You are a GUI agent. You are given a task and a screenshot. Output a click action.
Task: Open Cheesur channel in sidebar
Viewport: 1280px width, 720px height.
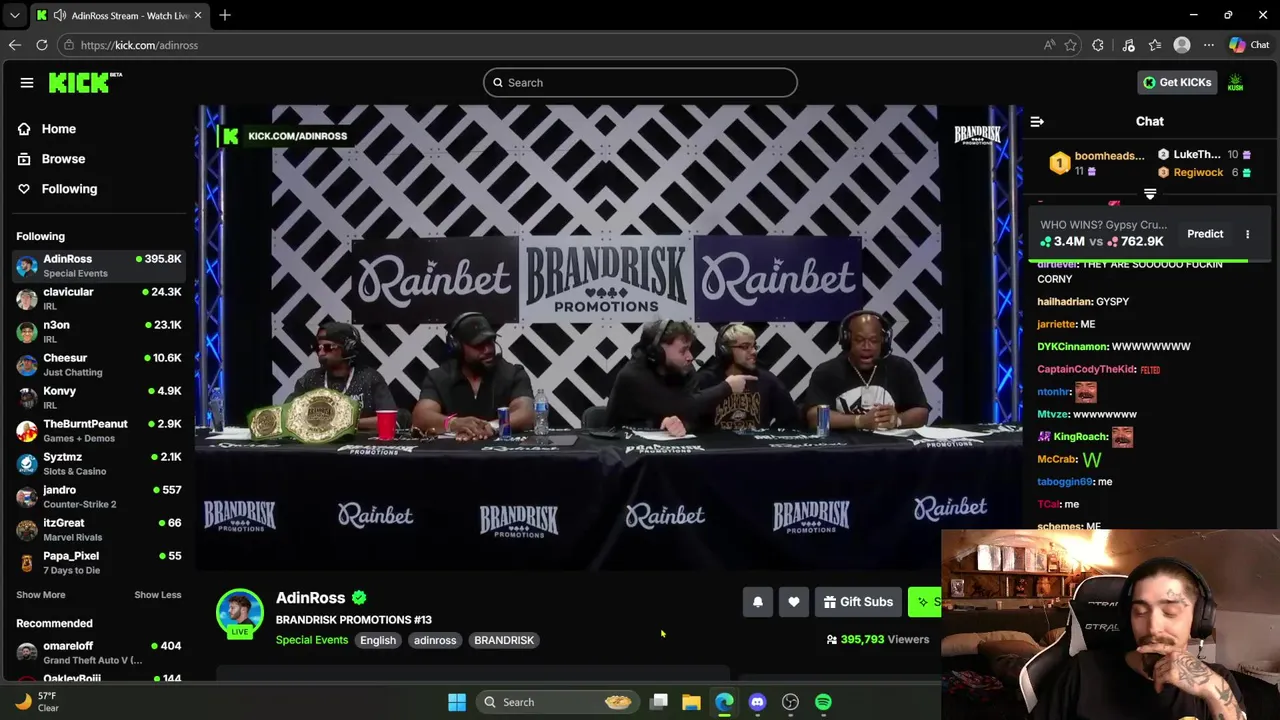(98, 365)
